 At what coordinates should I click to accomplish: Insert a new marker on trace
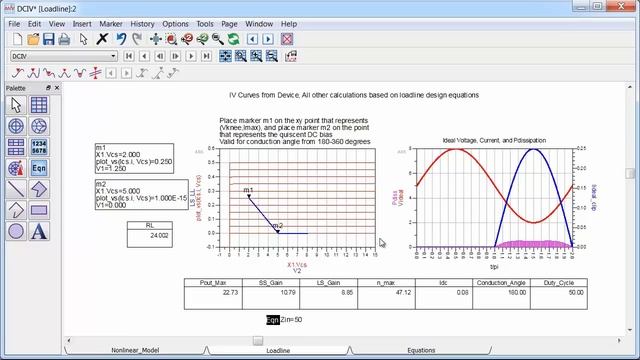coord(18,73)
